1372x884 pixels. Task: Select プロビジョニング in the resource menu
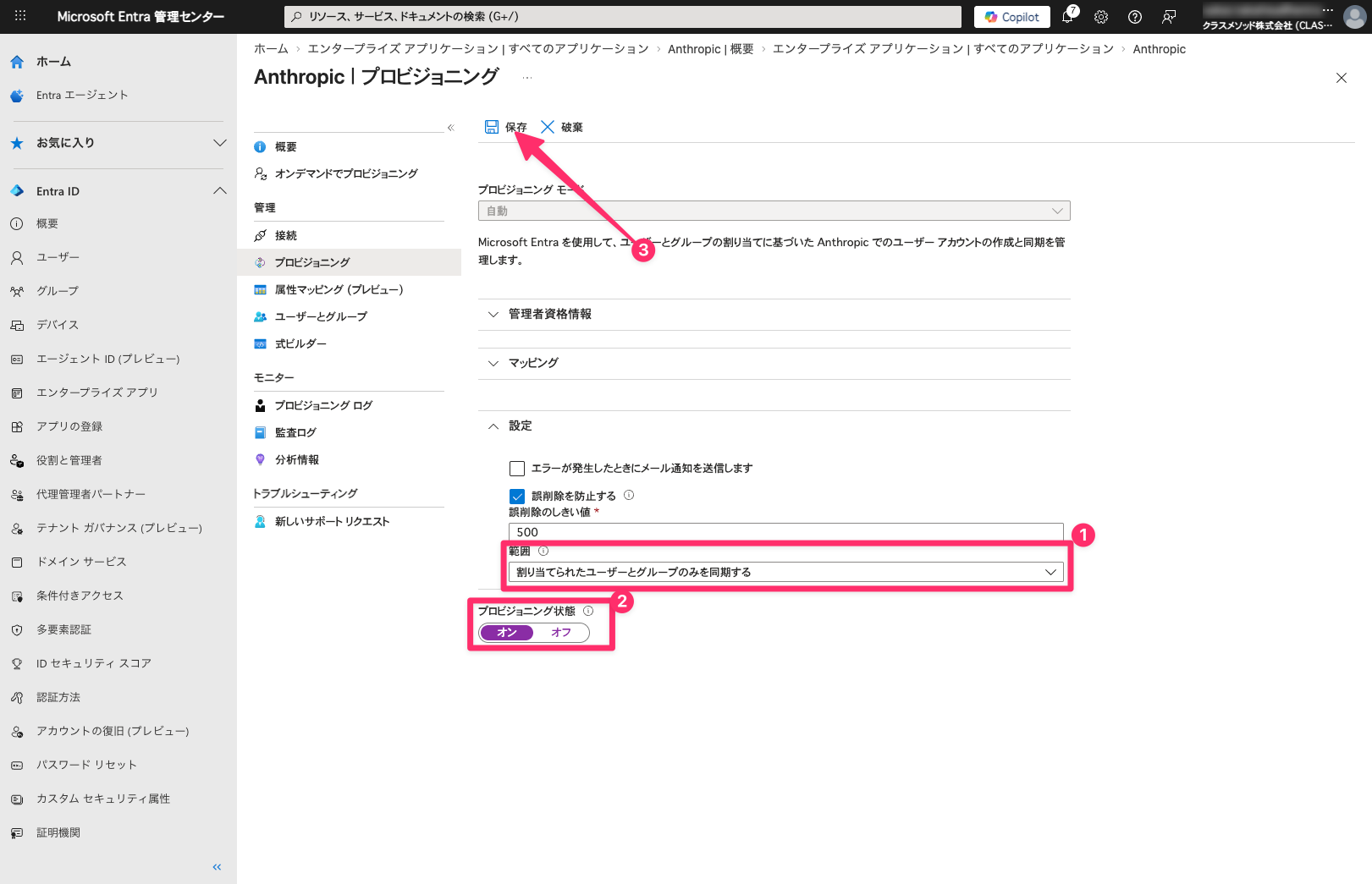coord(349,262)
